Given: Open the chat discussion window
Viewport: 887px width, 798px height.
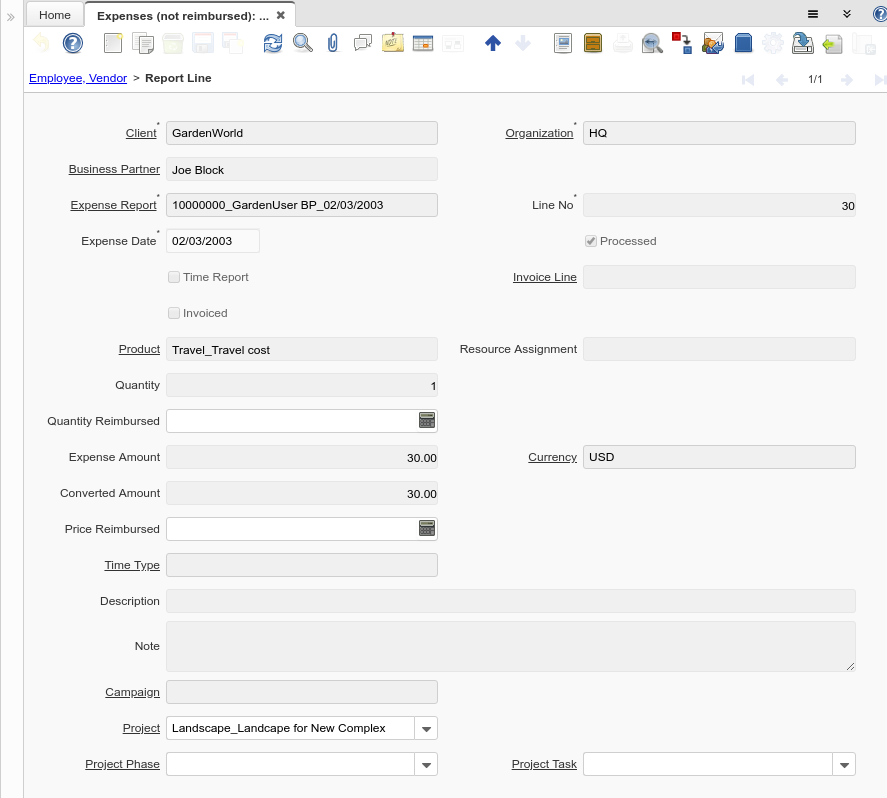Looking at the screenshot, I should coord(362,43).
